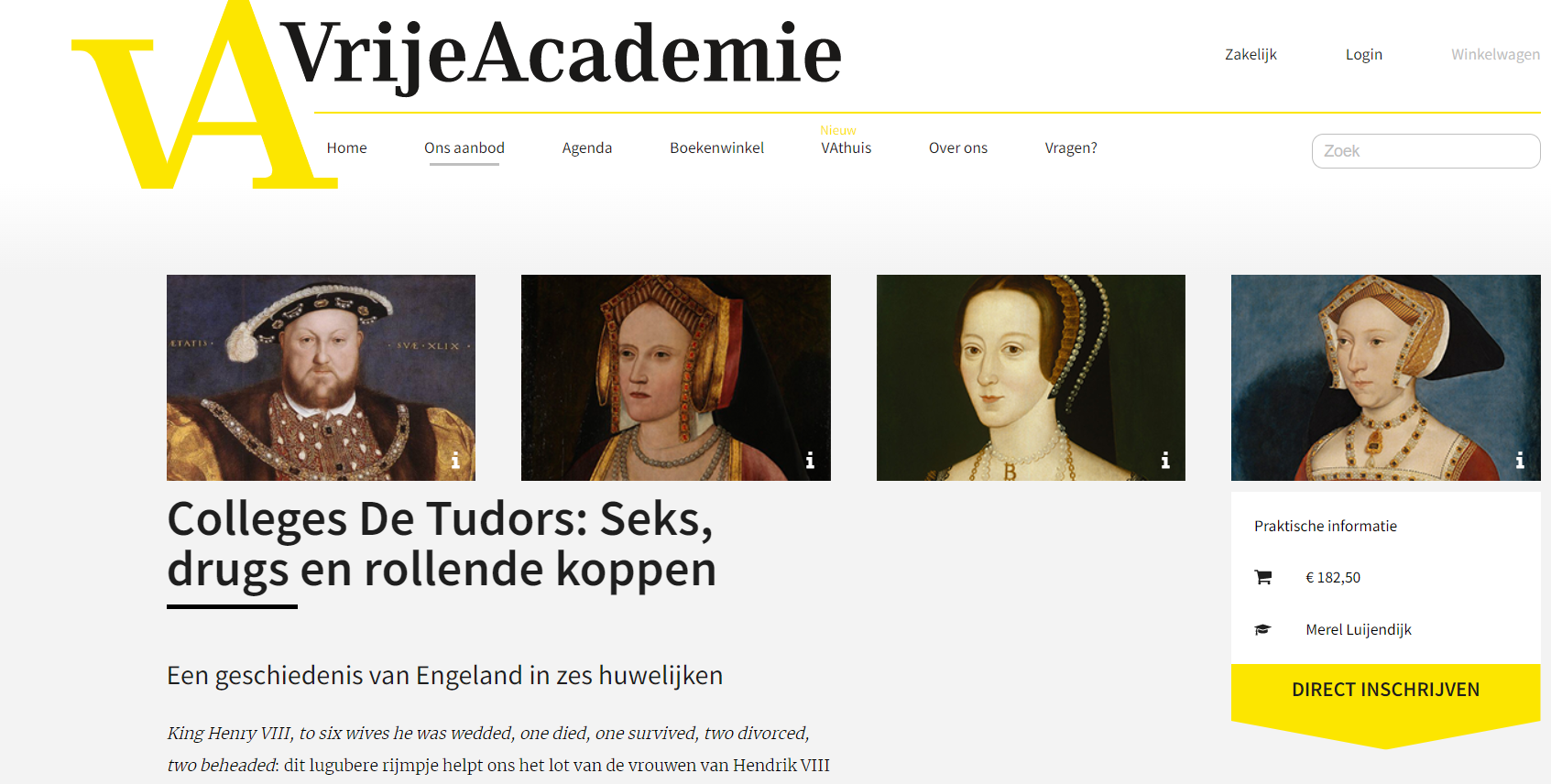The width and height of the screenshot is (1551, 784).
Task: Open the Boekenwinkel page
Action: tap(716, 147)
